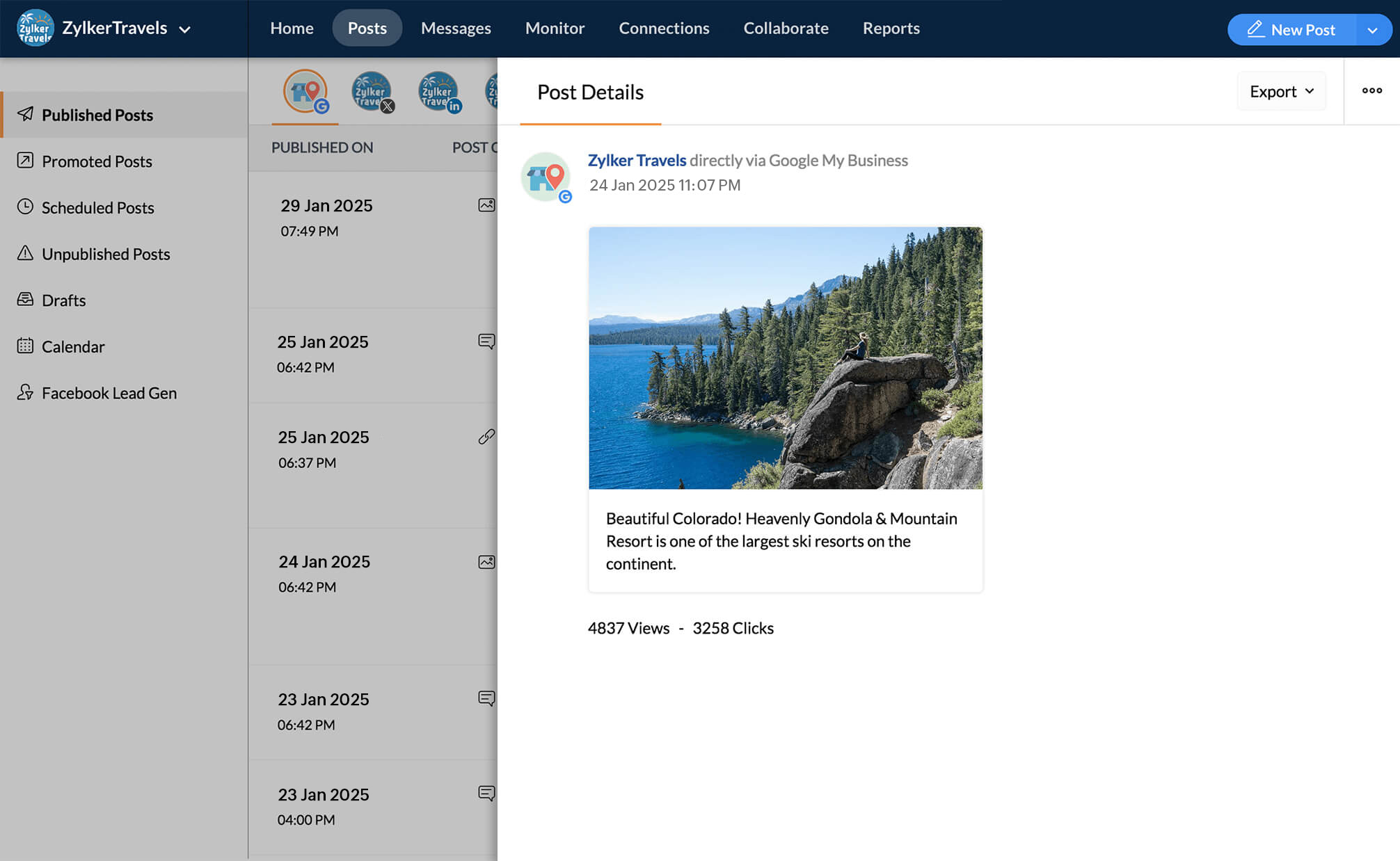Click the Scheduled Posts sidebar icon

25,207
